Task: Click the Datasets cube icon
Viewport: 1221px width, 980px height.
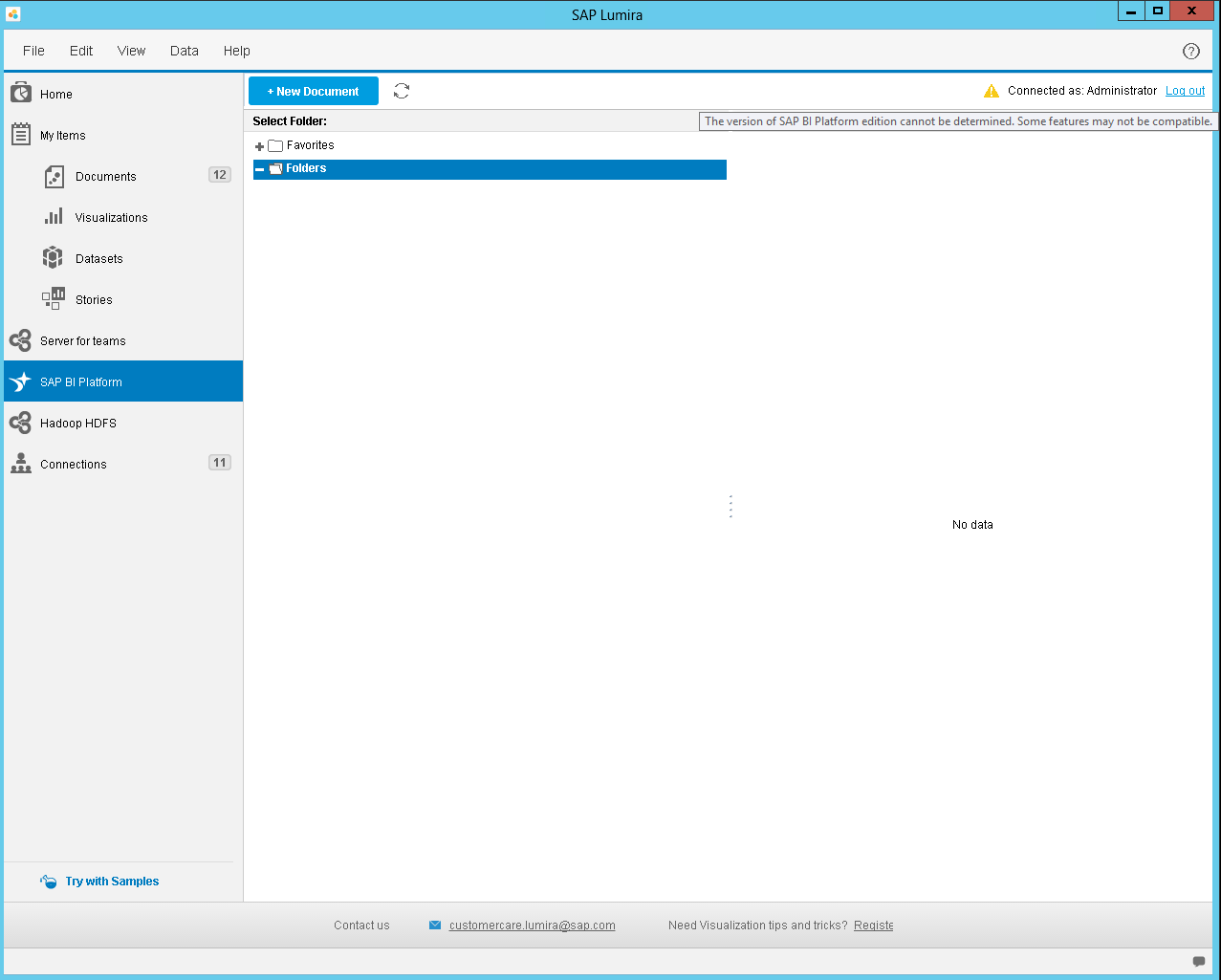Action: point(53,257)
